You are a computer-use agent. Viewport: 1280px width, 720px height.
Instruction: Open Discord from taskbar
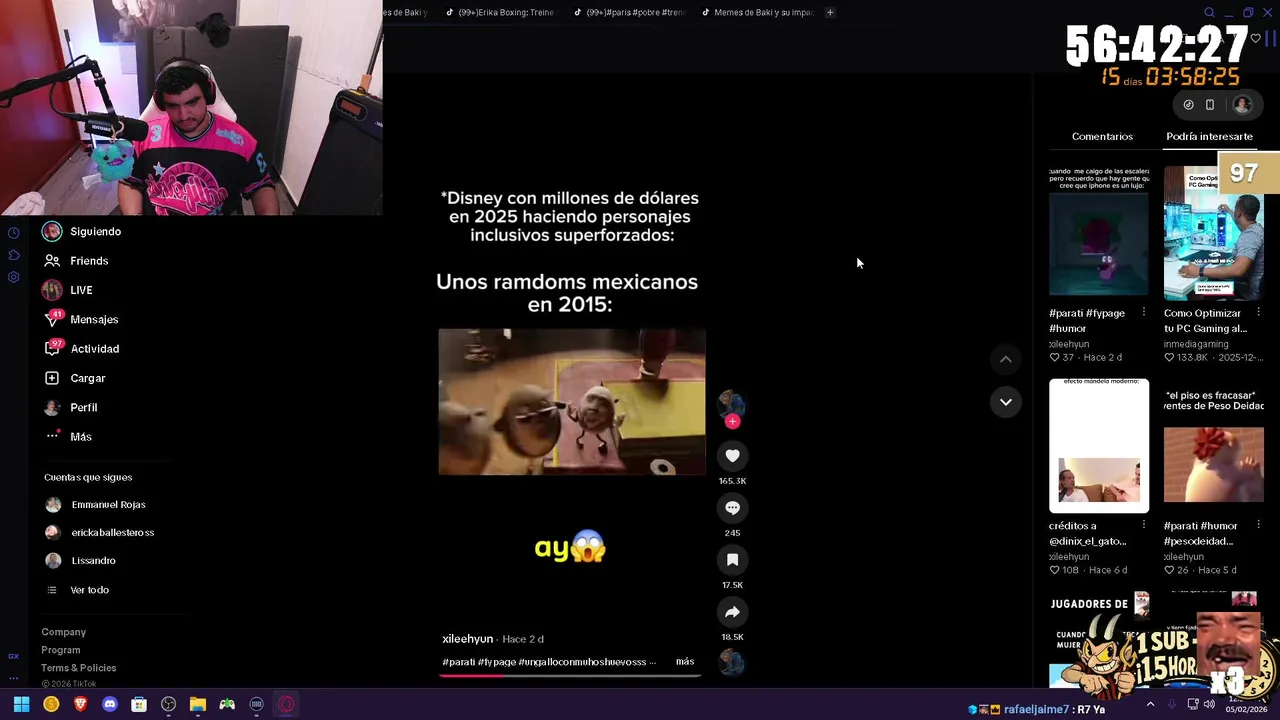point(110,704)
